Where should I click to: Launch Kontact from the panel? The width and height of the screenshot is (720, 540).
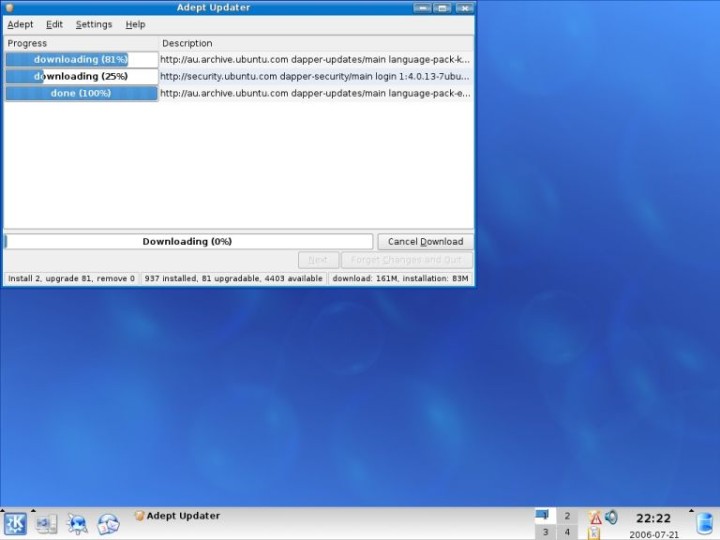click(108, 524)
